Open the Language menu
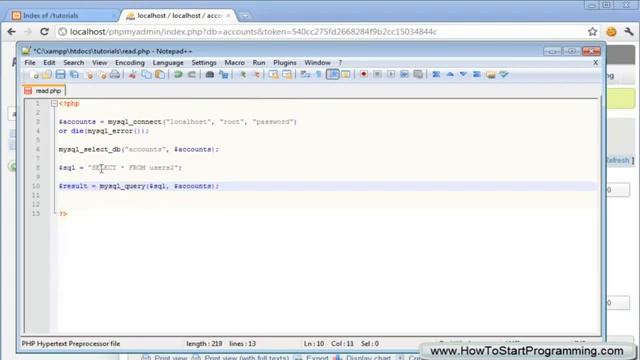This screenshot has width=640, height=360. (x=168, y=63)
